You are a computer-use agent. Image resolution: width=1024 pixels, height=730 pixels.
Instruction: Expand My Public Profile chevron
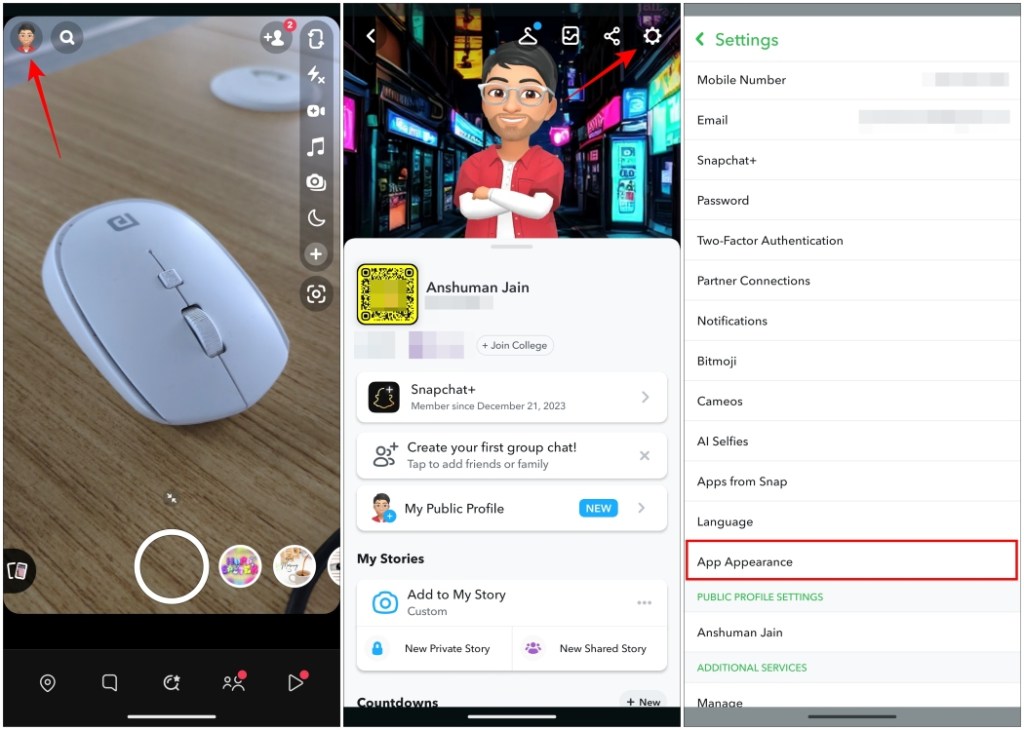(x=641, y=508)
